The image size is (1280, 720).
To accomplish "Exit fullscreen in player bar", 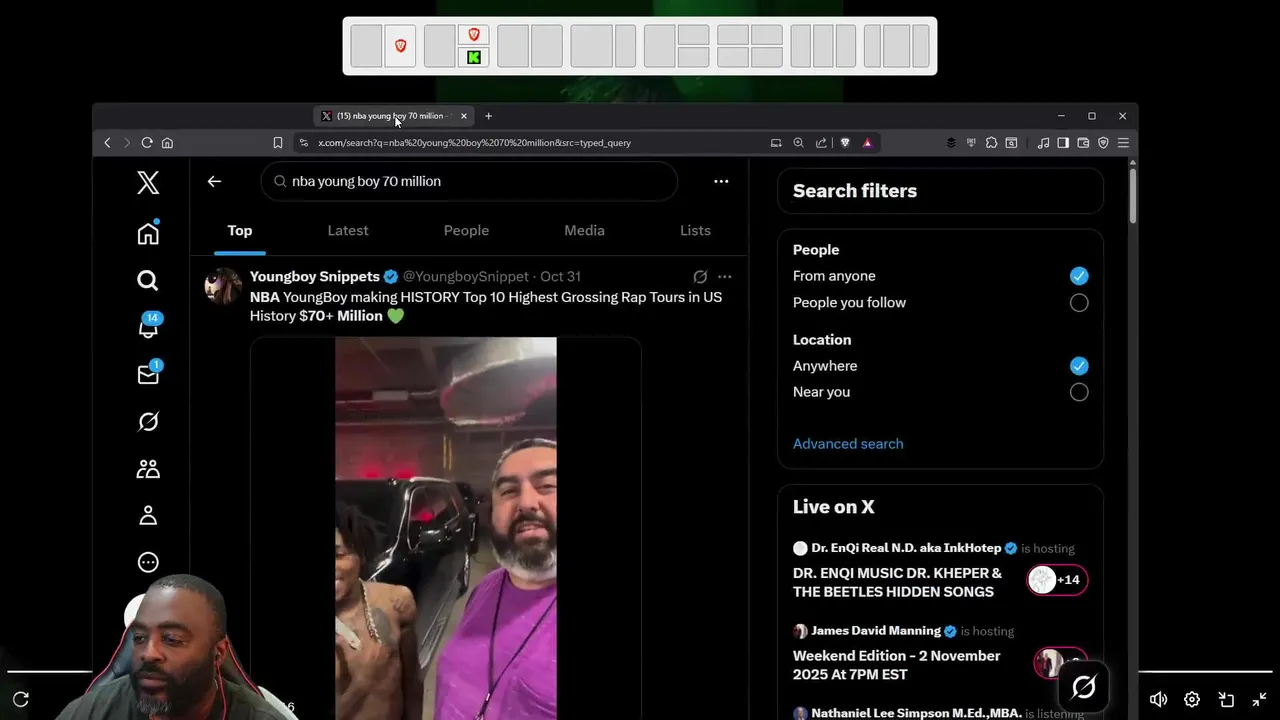I will (x=1259, y=700).
